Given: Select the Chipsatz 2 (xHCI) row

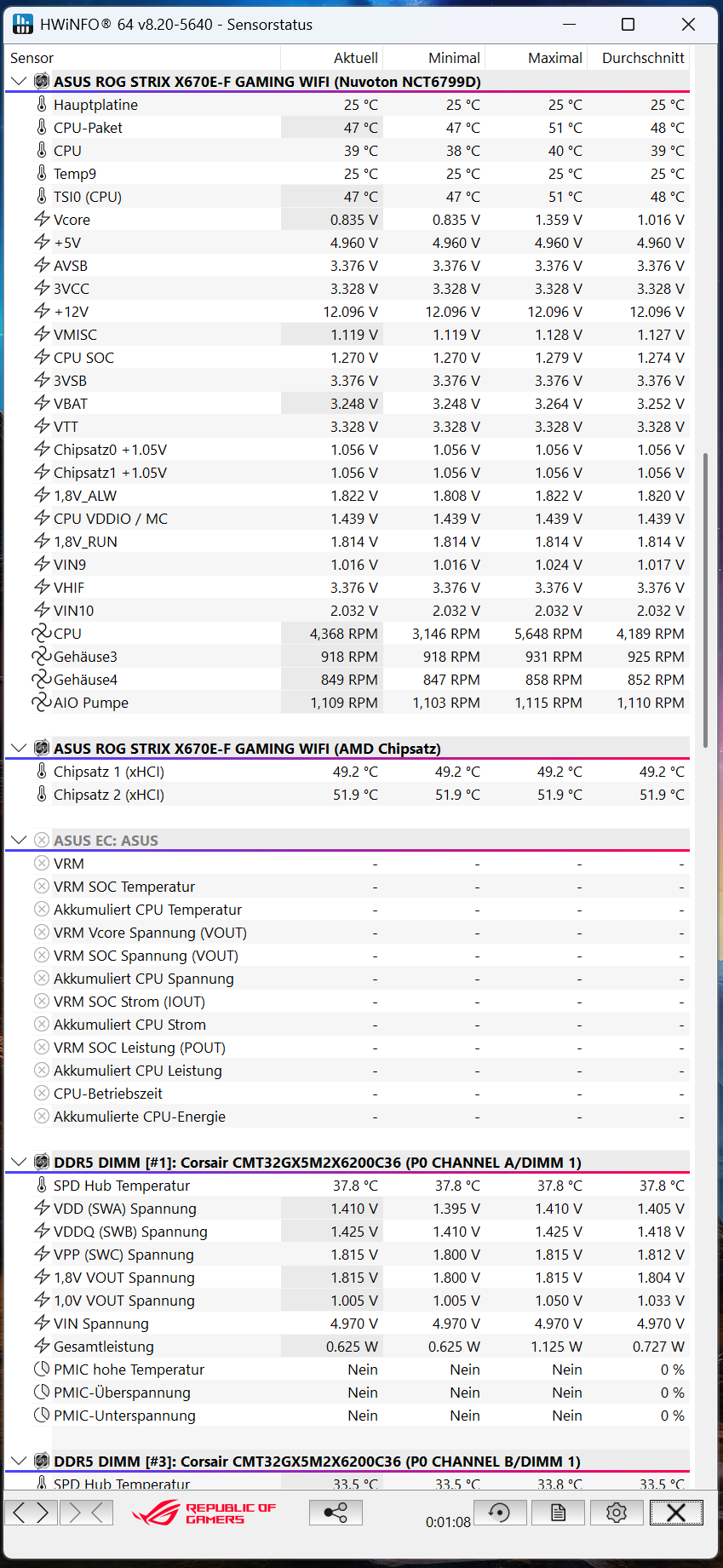Looking at the screenshot, I should pos(347,795).
